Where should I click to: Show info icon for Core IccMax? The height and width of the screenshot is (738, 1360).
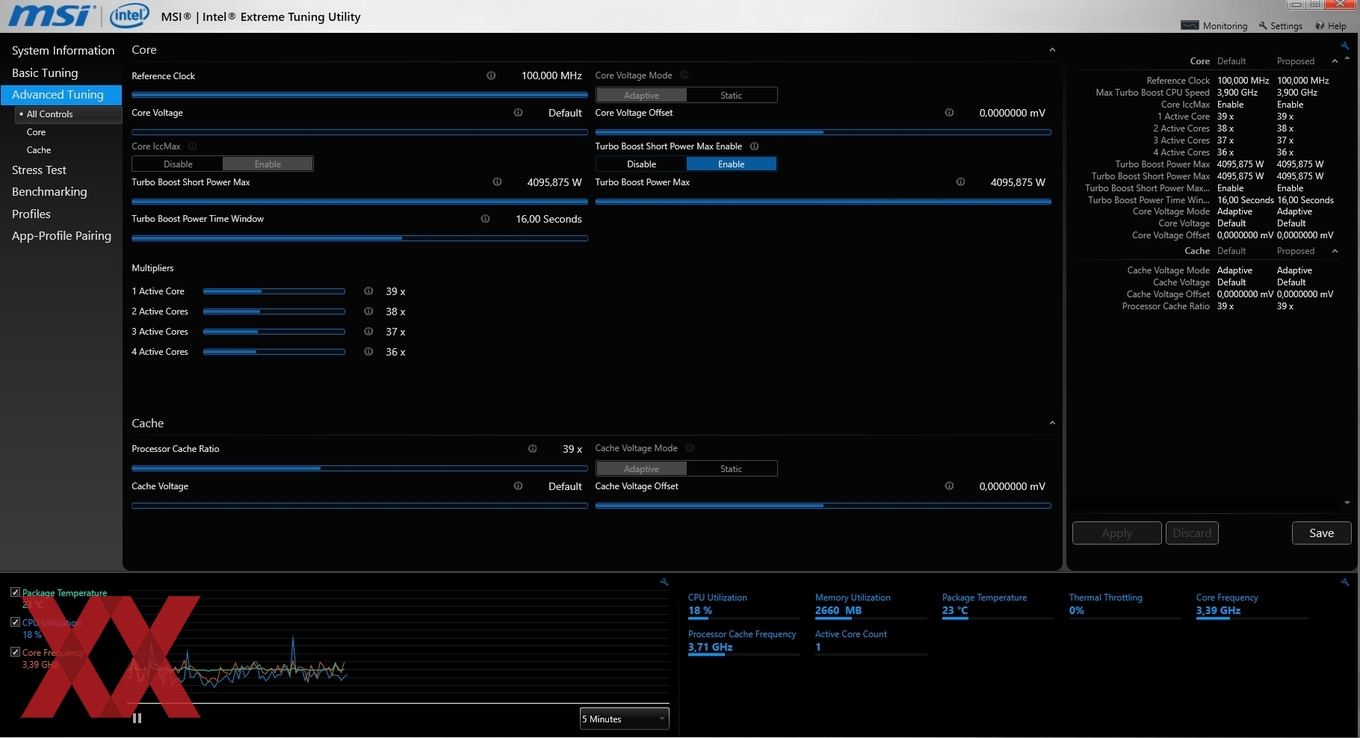point(193,146)
